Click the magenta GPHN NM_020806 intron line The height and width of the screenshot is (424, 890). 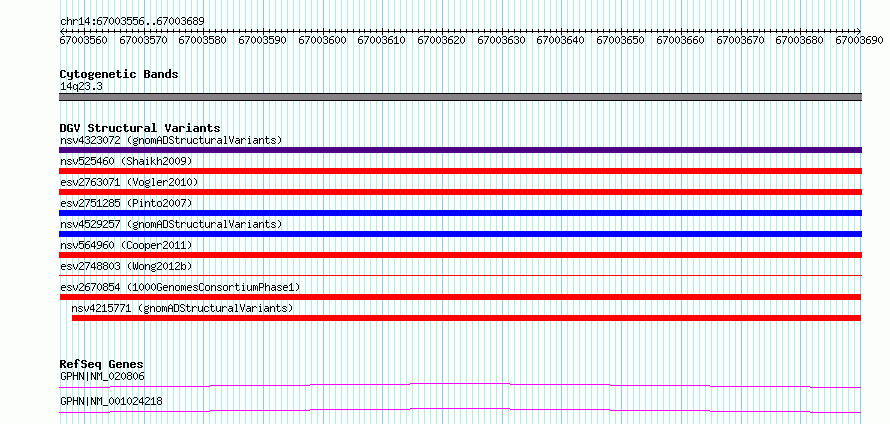point(460,385)
